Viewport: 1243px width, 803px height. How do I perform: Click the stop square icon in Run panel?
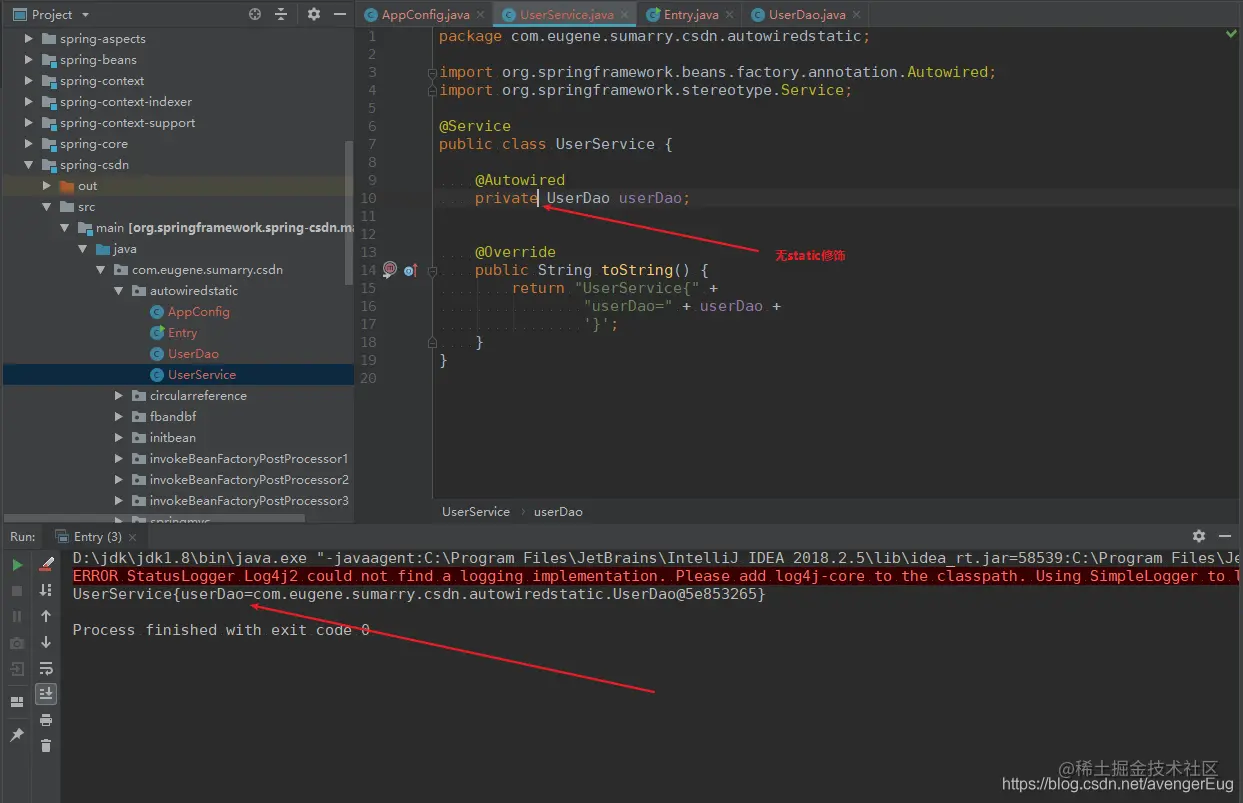pyautogui.click(x=17, y=591)
